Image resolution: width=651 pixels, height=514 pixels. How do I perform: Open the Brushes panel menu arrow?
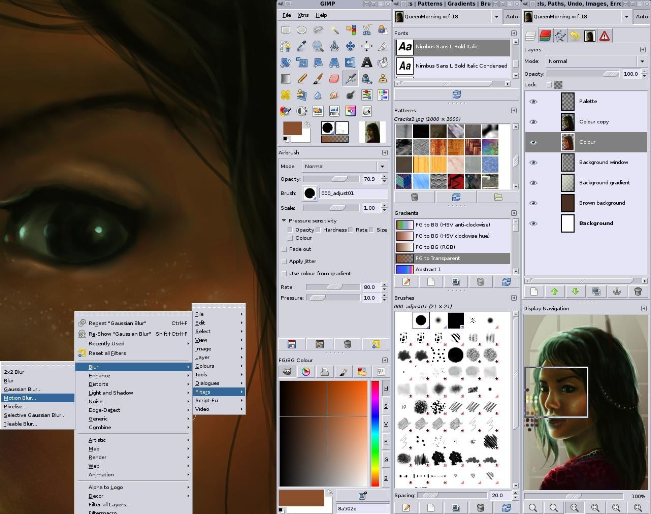pos(514,298)
